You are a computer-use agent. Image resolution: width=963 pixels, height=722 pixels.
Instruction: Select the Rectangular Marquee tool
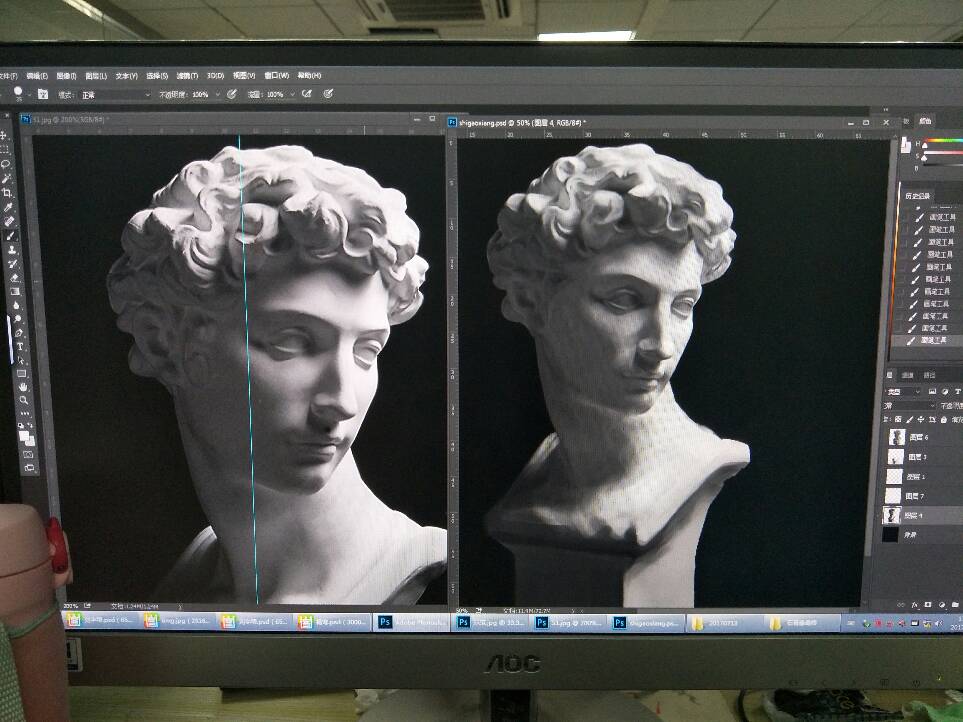(x=4, y=149)
